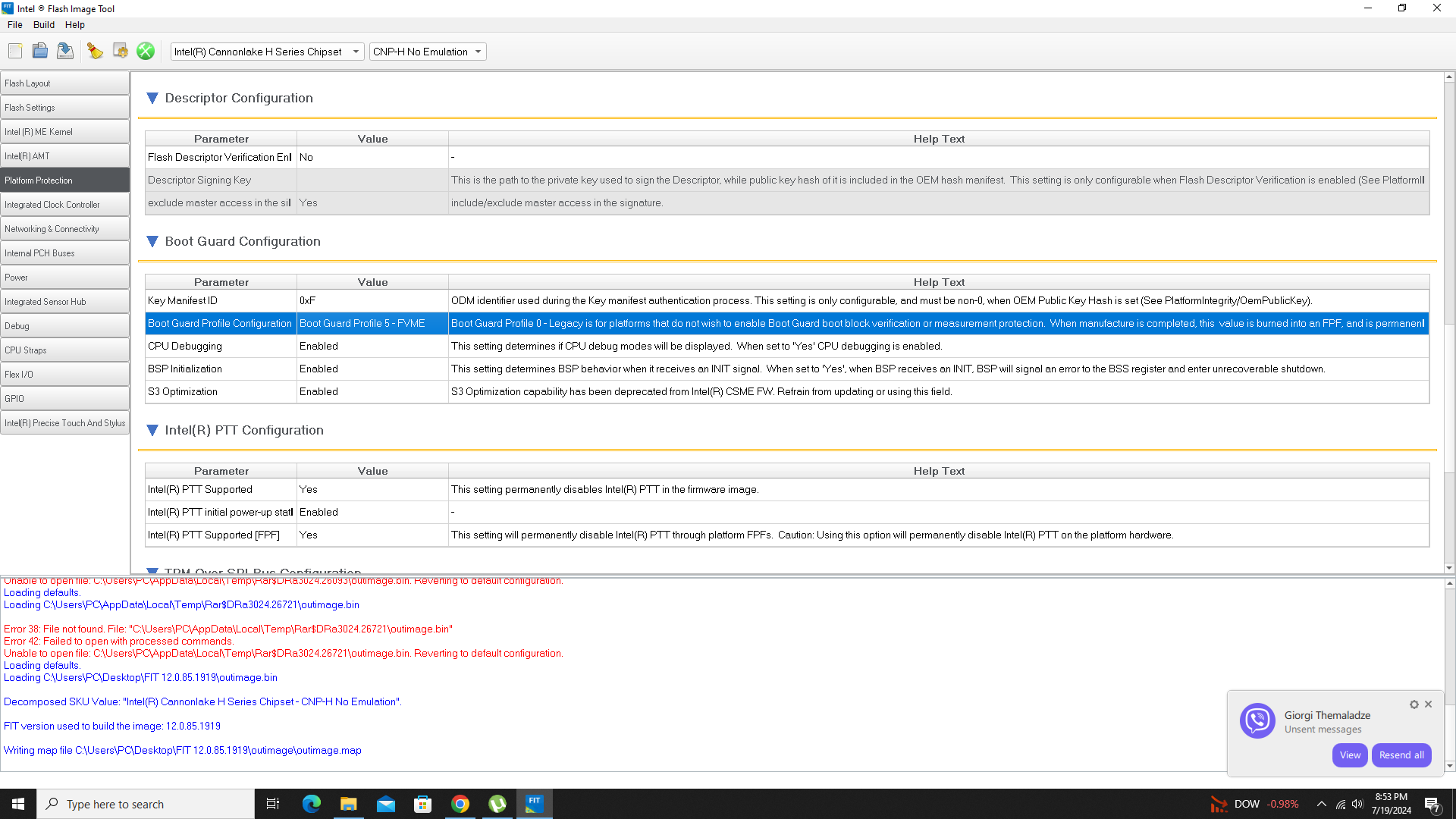Open the Intel(R) Cannonlake chipset dropdown
This screenshot has height=819, width=1456.
(x=355, y=52)
